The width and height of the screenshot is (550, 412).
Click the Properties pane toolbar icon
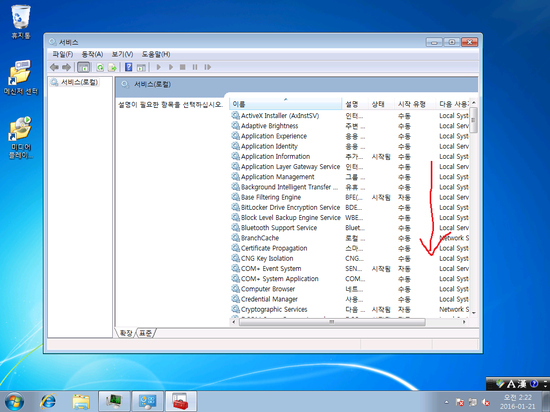point(141,67)
